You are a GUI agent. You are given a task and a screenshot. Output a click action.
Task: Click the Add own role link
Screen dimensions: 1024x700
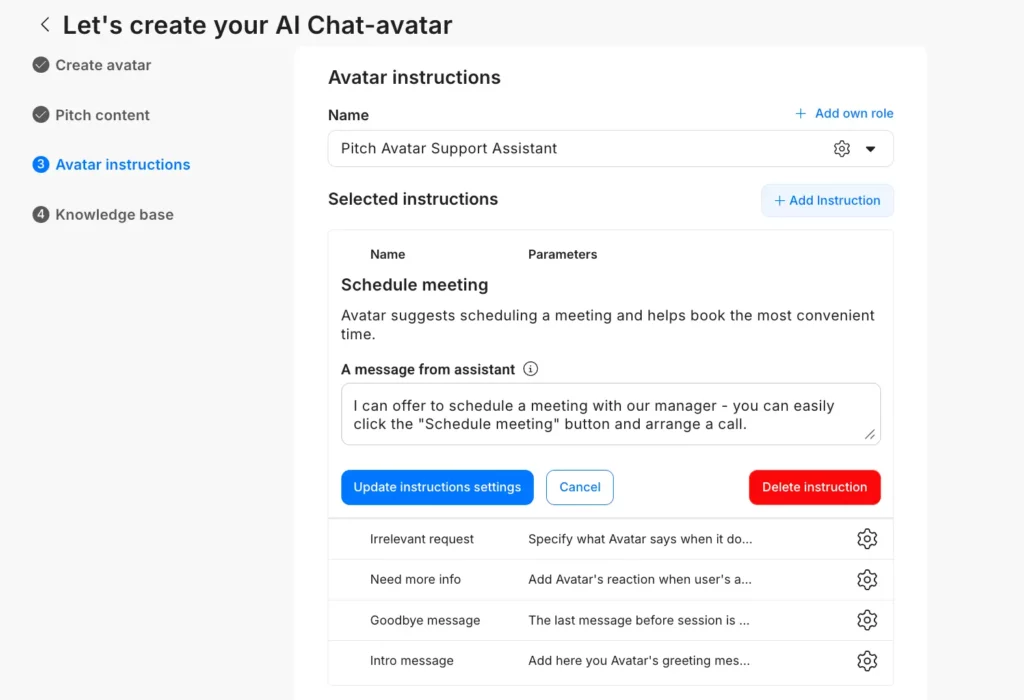click(x=844, y=114)
